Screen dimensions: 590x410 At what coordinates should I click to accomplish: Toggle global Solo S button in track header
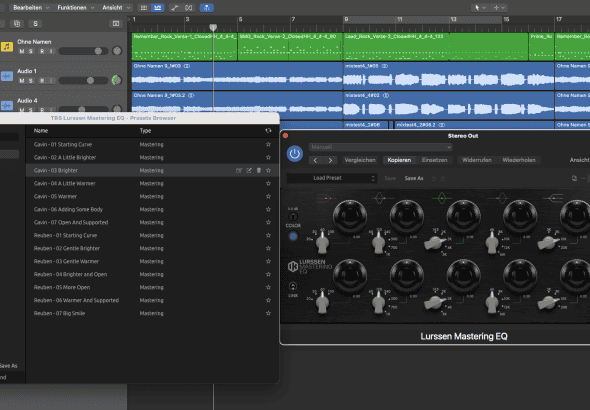coord(35,24)
